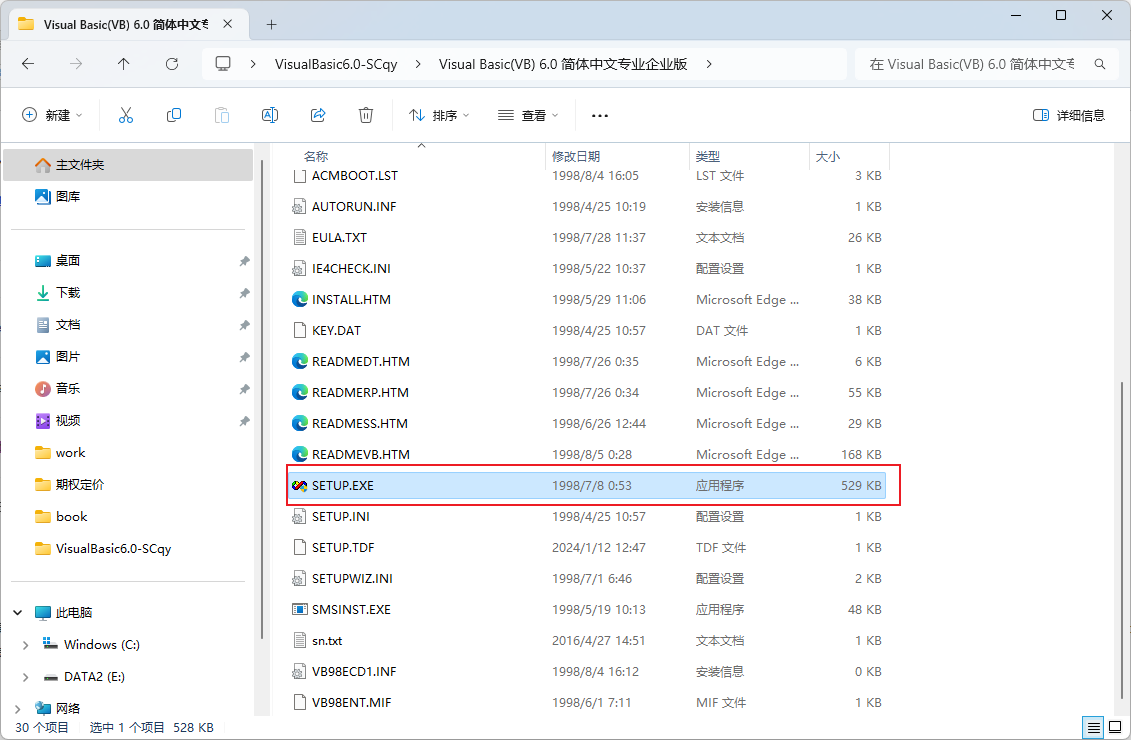Image resolution: width=1131 pixels, height=740 pixels.
Task: Click chevron after VisualBasic6.0-SCqy breadcrumb
Action: [x=418, y=64]
